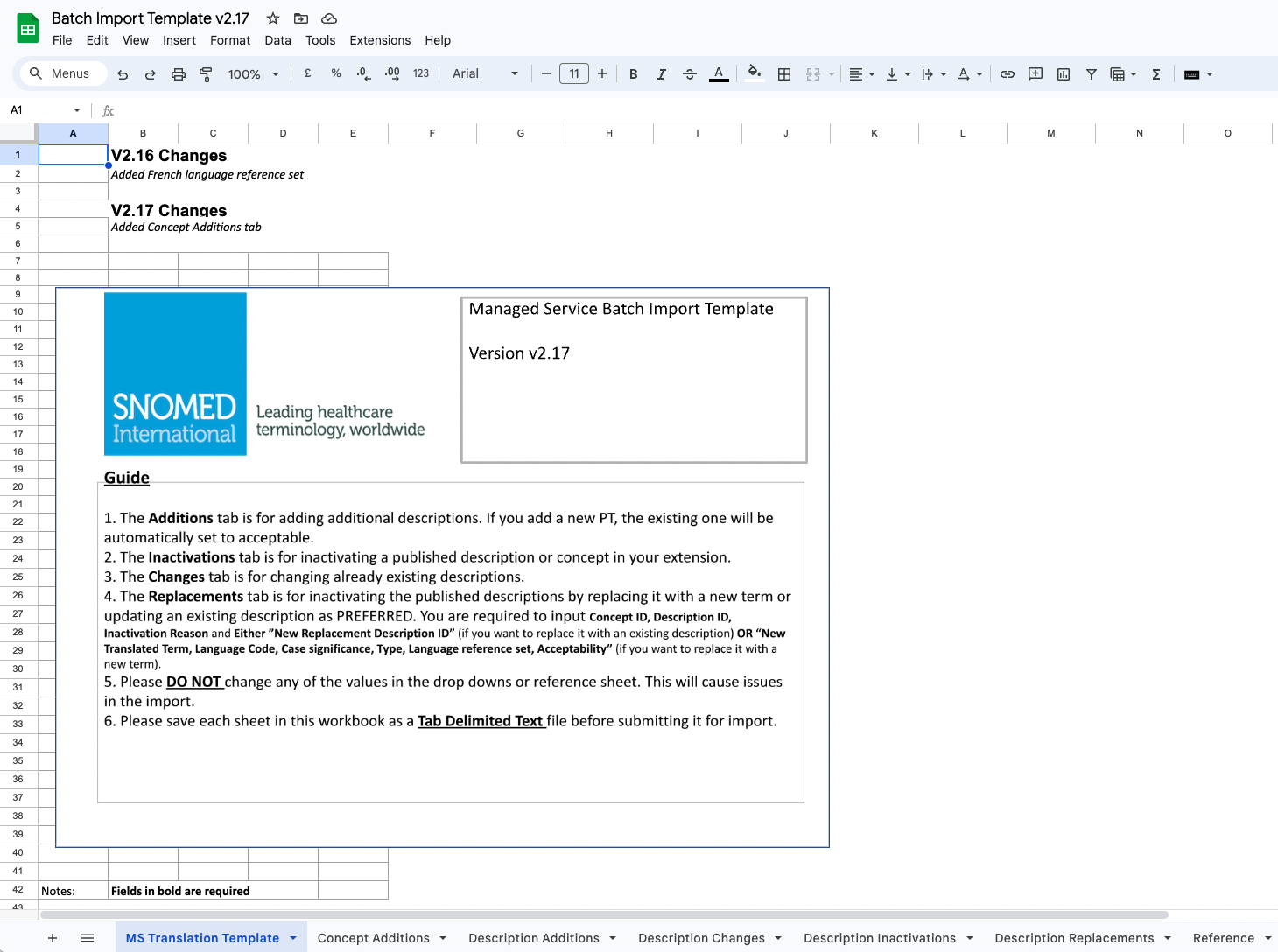Open all sheets list icon
Screen dimensions: 1278x952
pyautogui.click(x=88, y=938)
